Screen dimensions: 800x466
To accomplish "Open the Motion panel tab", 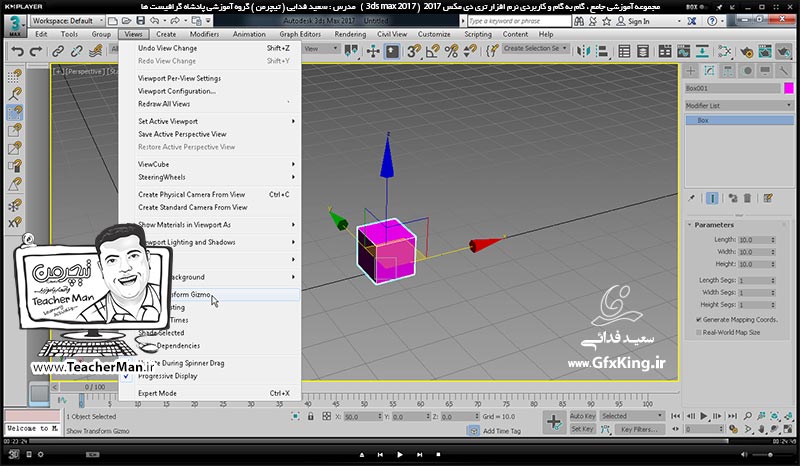I will point(747,71).
